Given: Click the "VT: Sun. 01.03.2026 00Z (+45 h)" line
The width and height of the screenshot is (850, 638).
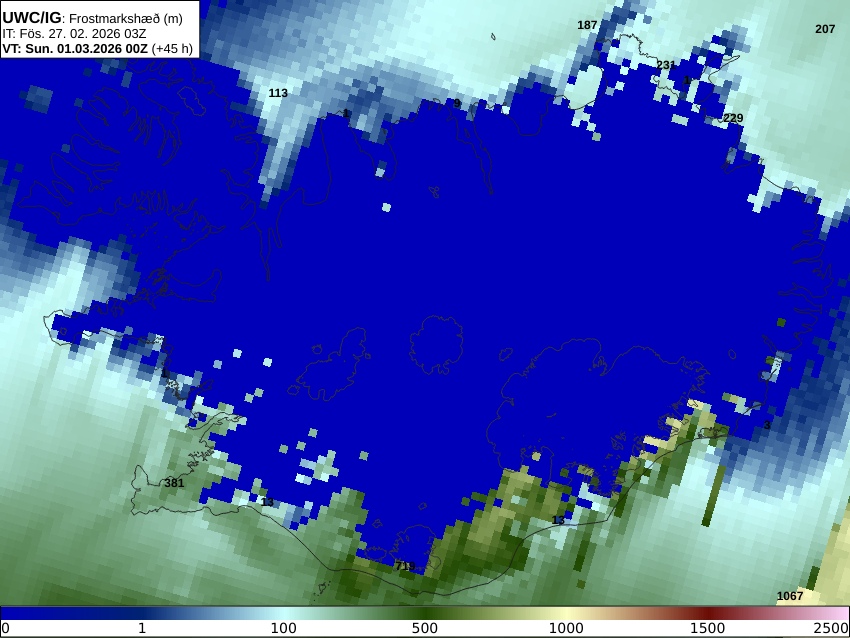Looking at the screenshot, I should click(98, 48).
